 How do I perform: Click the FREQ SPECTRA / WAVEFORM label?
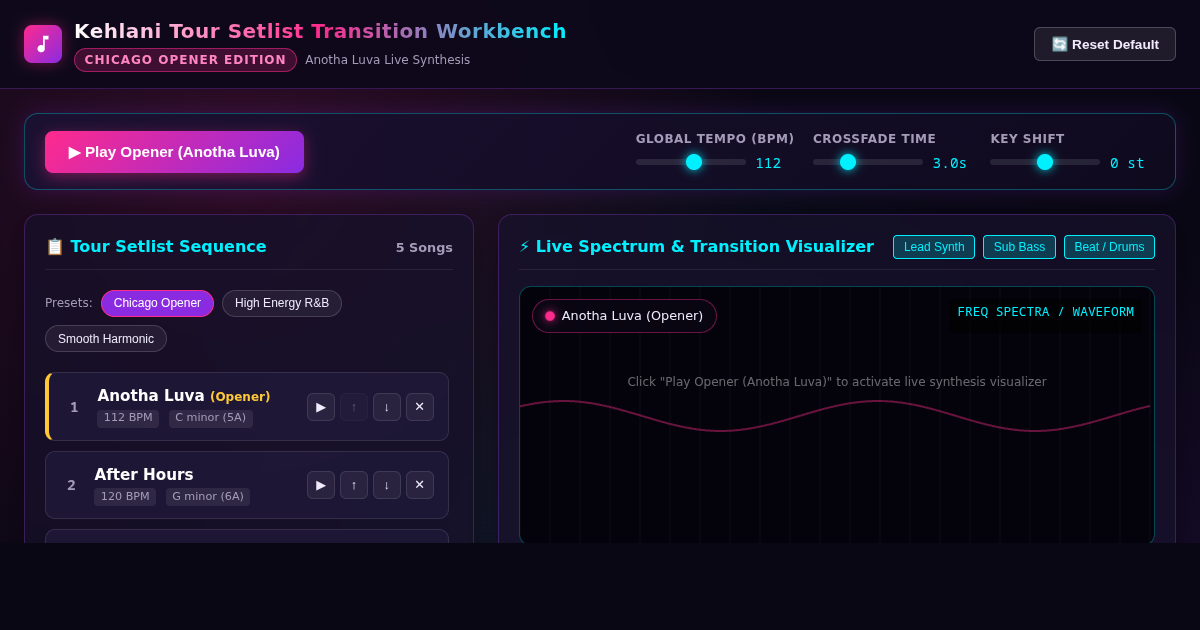pos(1046,312)
